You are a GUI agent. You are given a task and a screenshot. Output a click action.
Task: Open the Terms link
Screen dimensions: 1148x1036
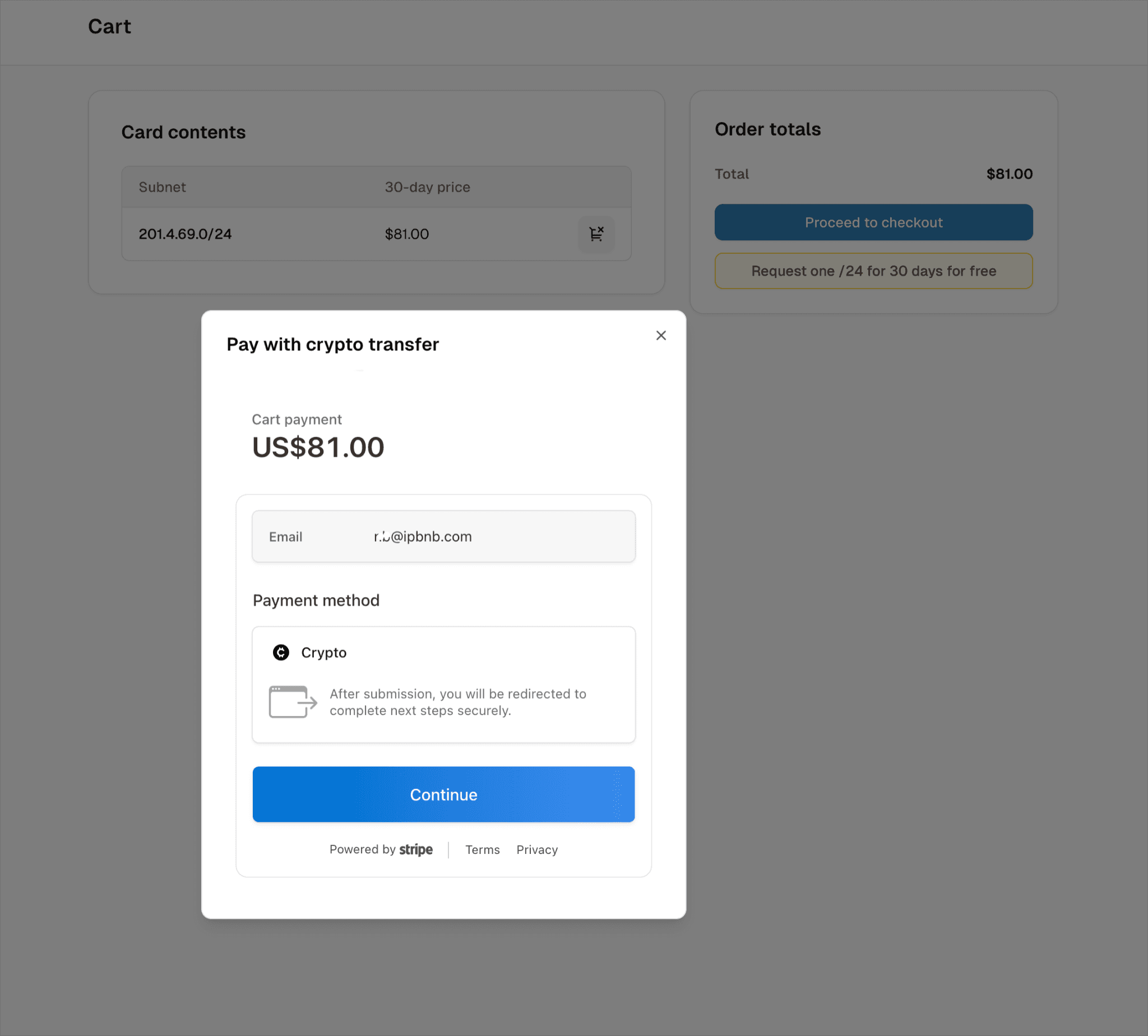pyautogui.click(x=482, y=849)
